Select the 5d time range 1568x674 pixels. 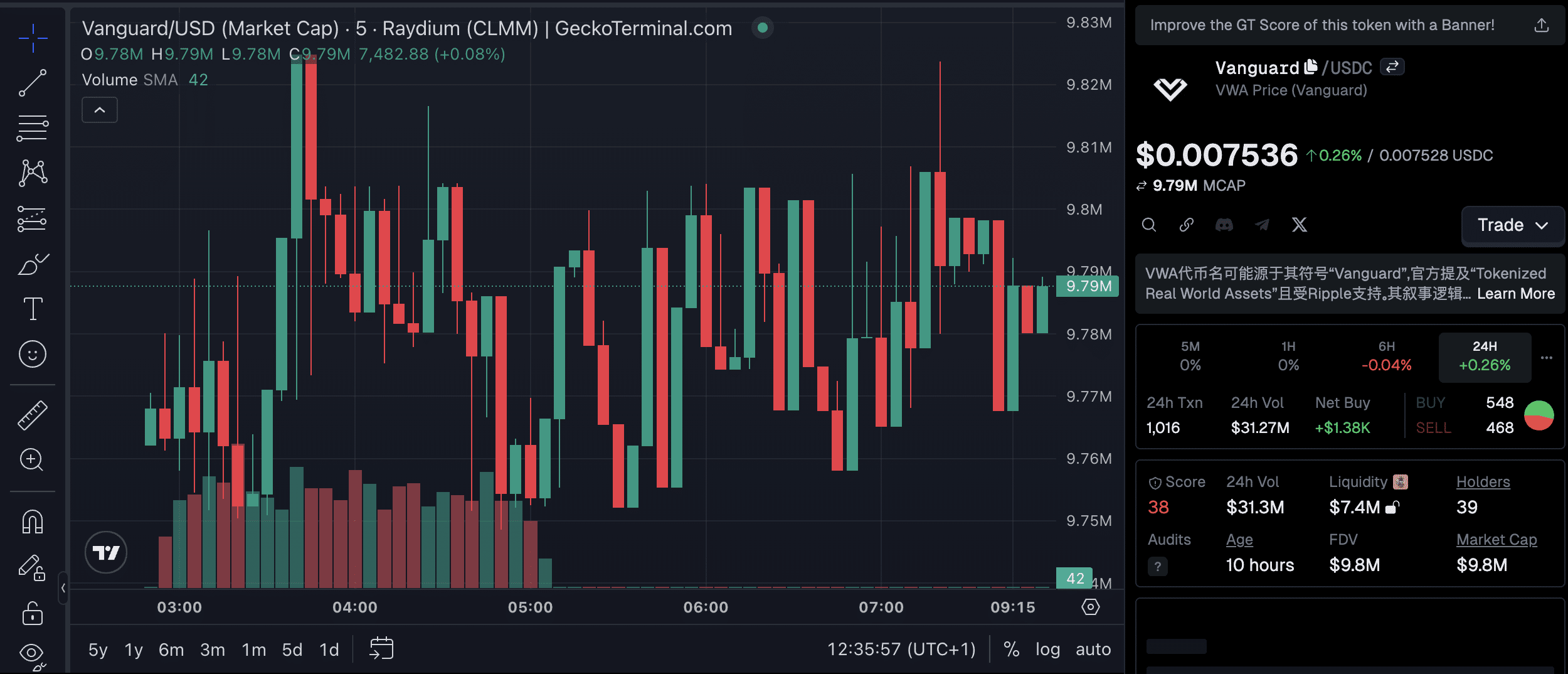tap(292, 649)
